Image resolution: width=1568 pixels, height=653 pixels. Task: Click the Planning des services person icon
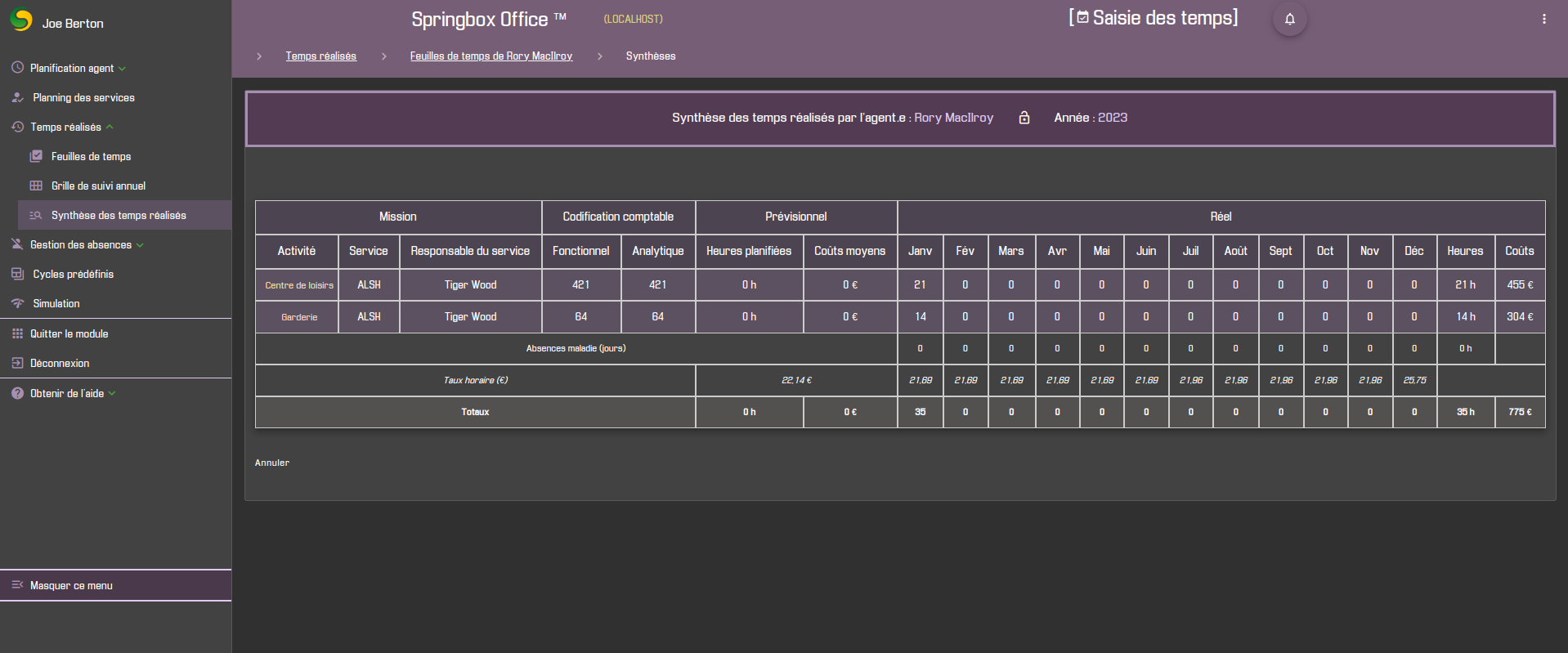(x=17, y=97)
